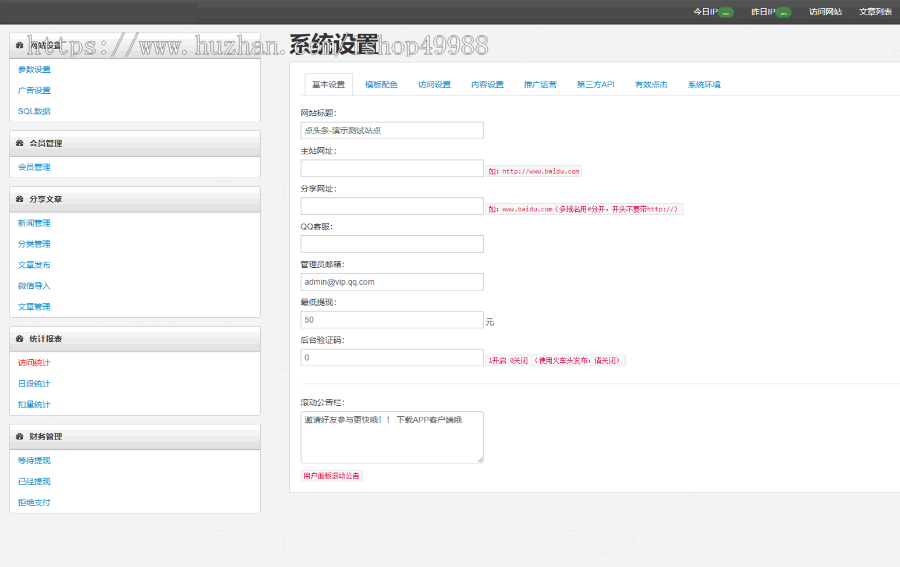The width and height of the screenshot is (900, 567).
Task: Click the green badge next to 今日IP
Action: pos(726,12)
